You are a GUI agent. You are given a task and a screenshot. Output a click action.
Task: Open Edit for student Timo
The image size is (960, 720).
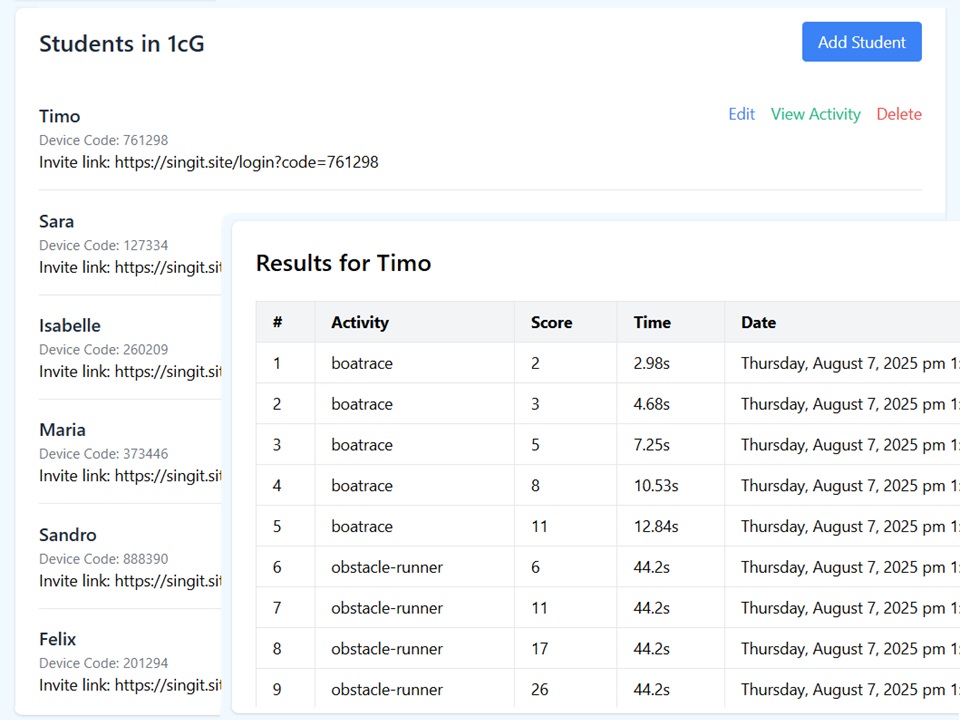click(x=741, y=114)
